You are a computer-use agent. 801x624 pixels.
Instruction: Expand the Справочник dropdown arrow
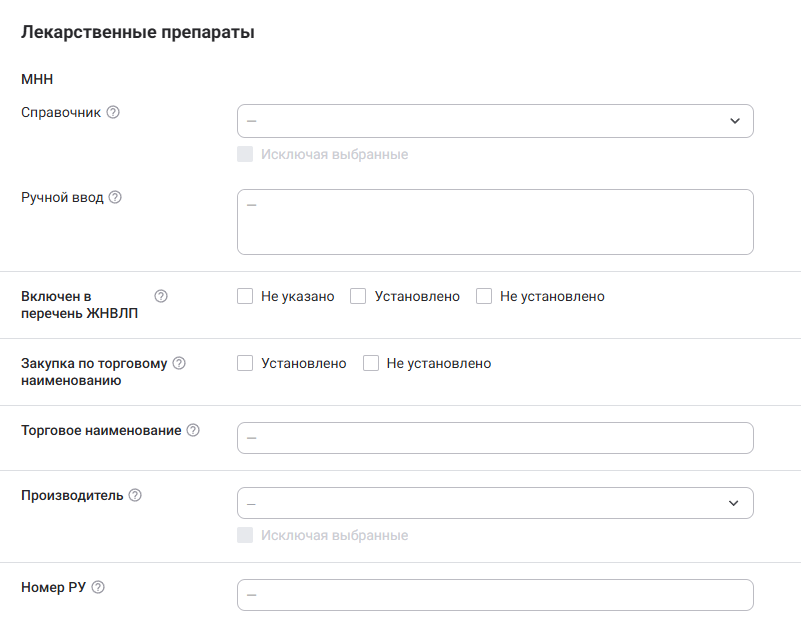click(x=735, y=121)
